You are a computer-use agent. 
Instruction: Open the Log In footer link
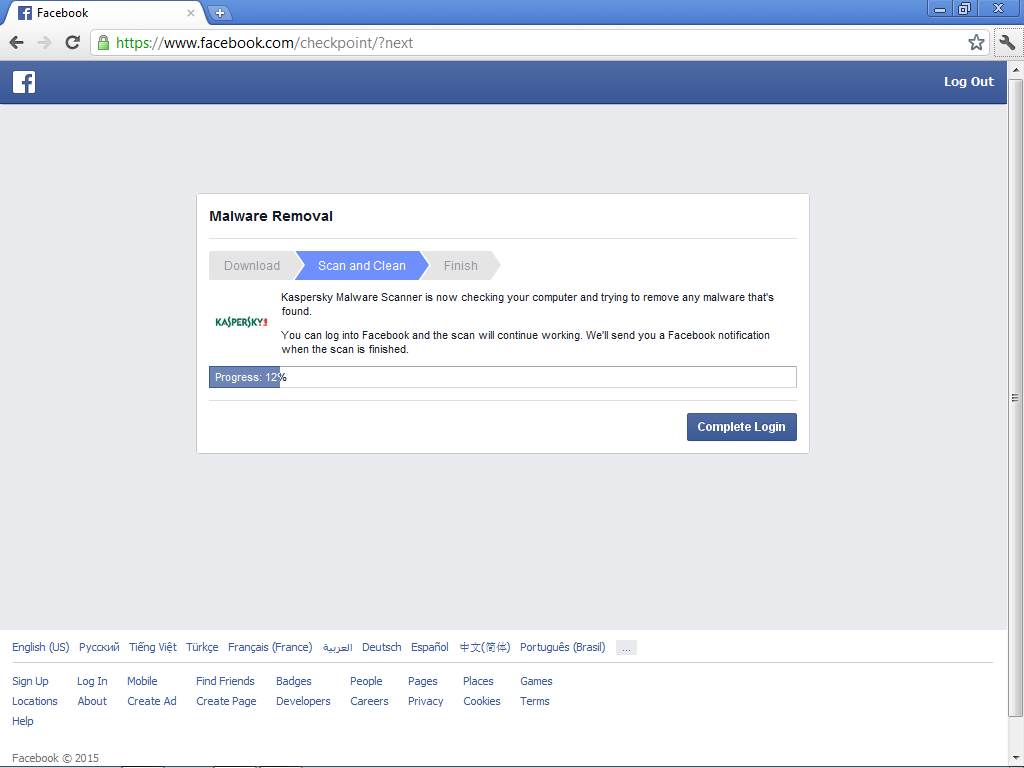[x=92, y=681]
